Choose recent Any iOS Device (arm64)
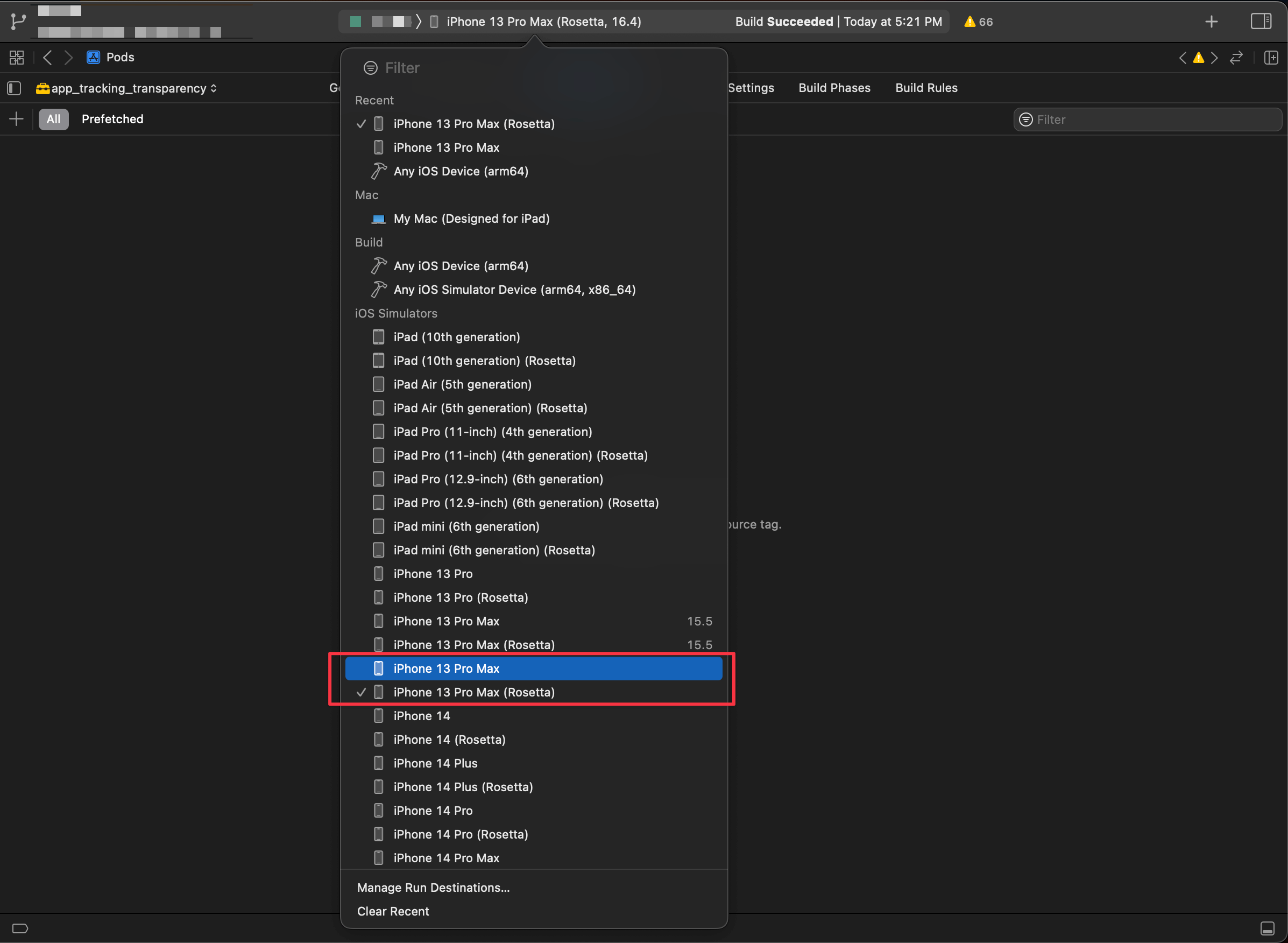Viewport: 1288px width, 943px height. coord(533,171)
